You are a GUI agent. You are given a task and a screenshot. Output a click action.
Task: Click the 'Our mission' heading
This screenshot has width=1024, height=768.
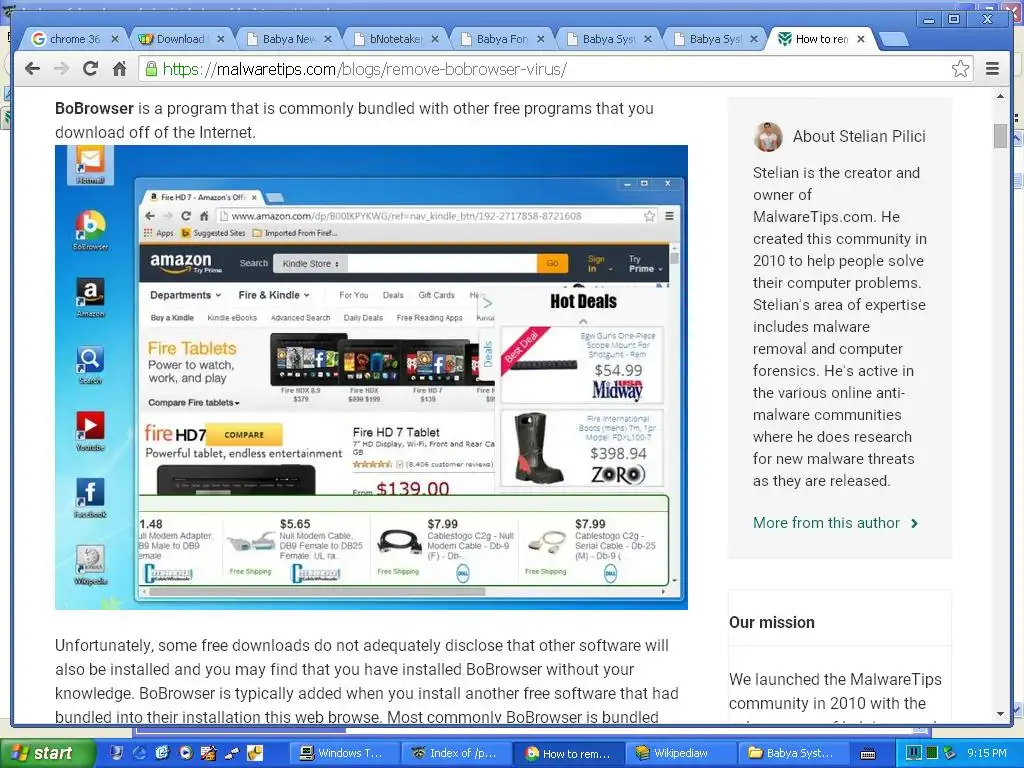click(x=772, y=622)
